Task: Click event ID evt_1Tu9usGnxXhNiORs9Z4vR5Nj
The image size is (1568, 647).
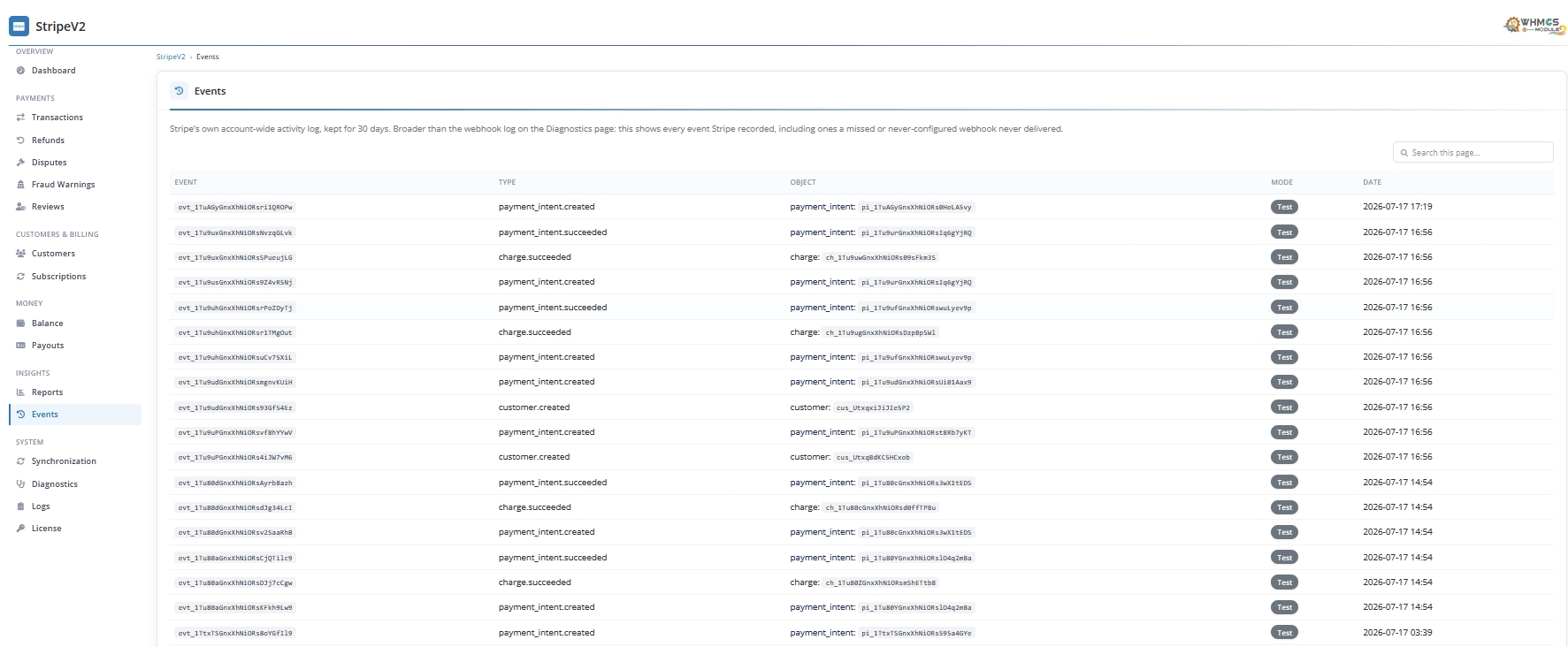Action: tap(235, 282)
